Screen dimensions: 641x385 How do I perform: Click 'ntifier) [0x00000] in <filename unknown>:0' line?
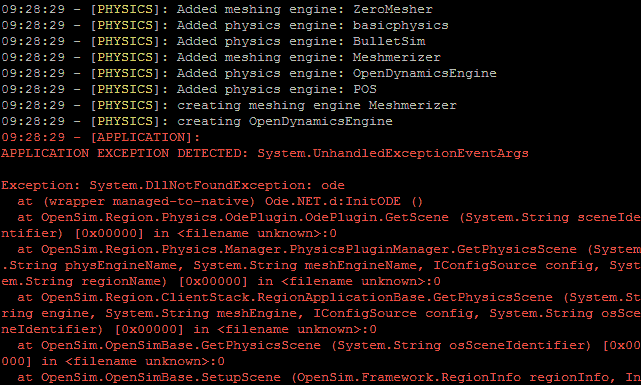point(169,233)
